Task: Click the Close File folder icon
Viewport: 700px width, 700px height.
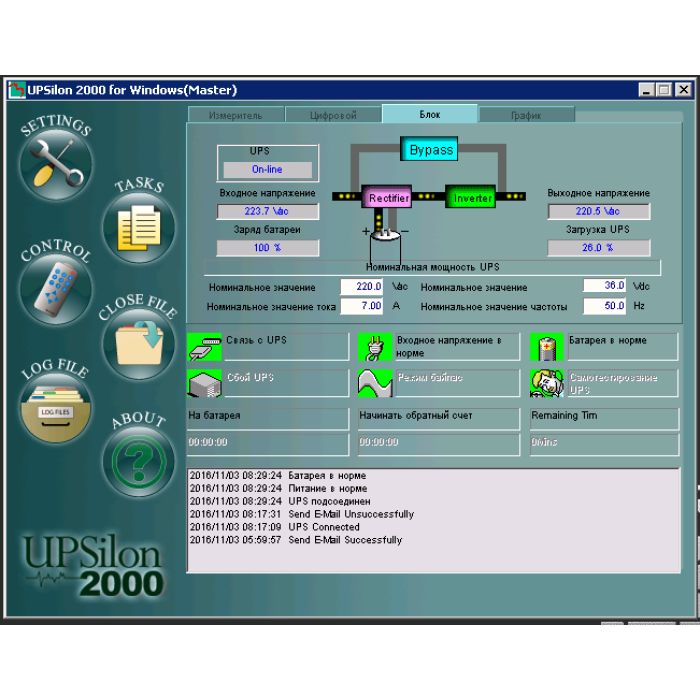Action: pos(138,345)
